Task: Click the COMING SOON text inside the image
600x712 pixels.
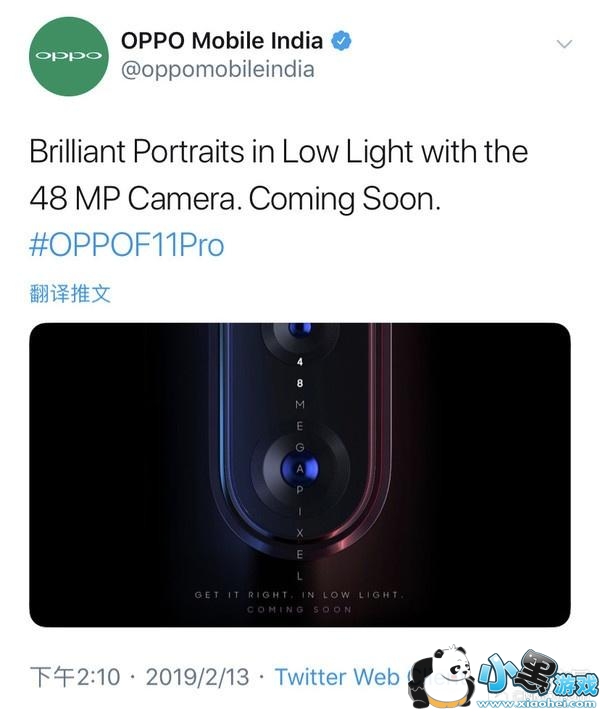Action: [299, 609]
